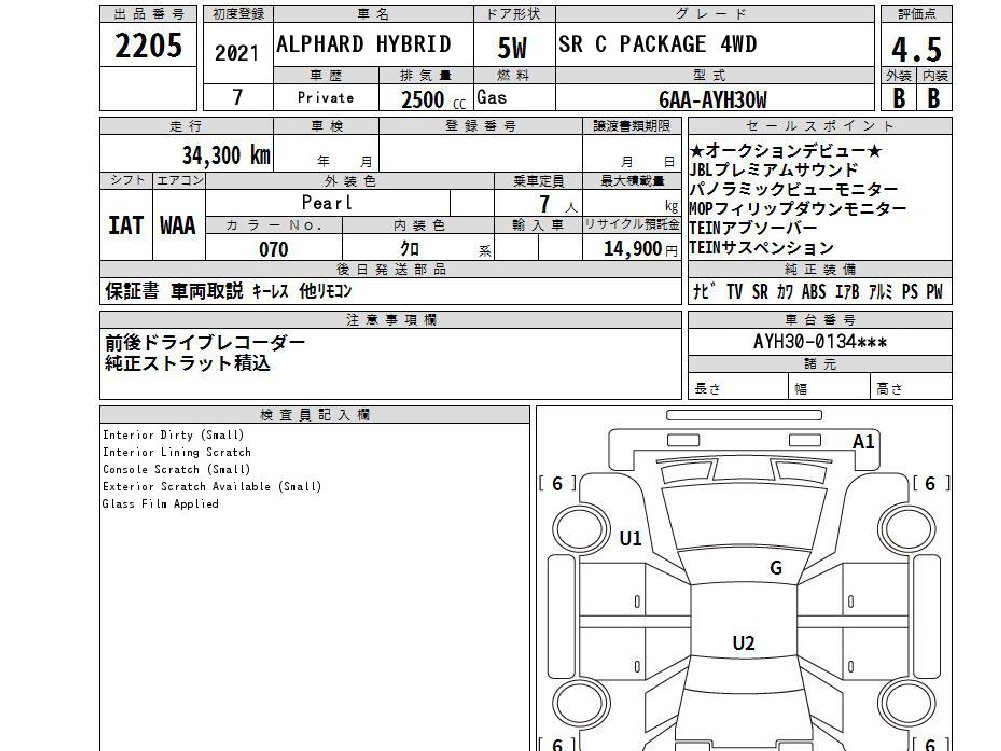Click air conditioner code WAA
This screenshot has width=1001, height=751.
[x=177, y=225]
